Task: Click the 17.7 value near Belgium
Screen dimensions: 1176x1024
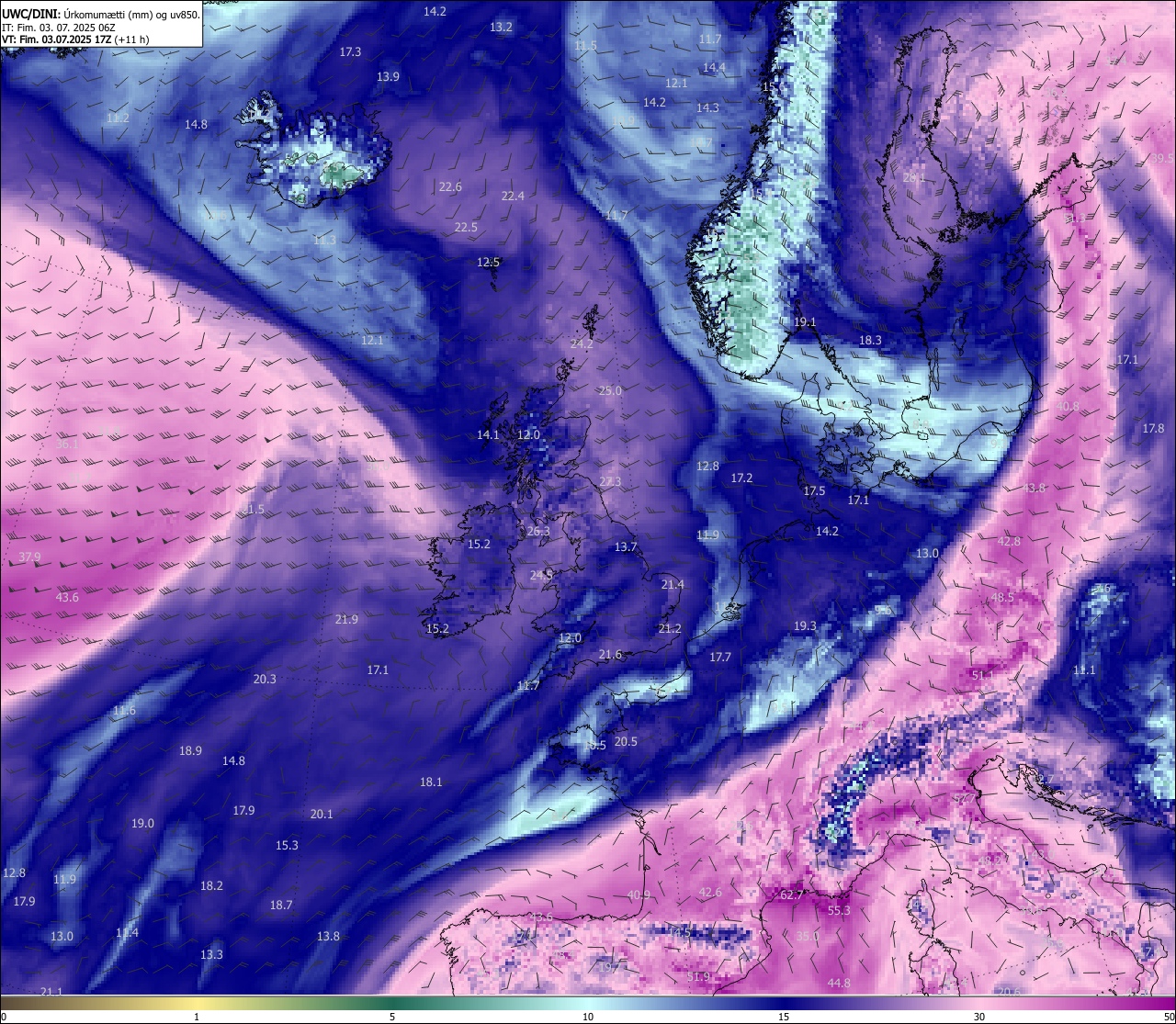Action: pyautogui.click(x=720, y=658)
